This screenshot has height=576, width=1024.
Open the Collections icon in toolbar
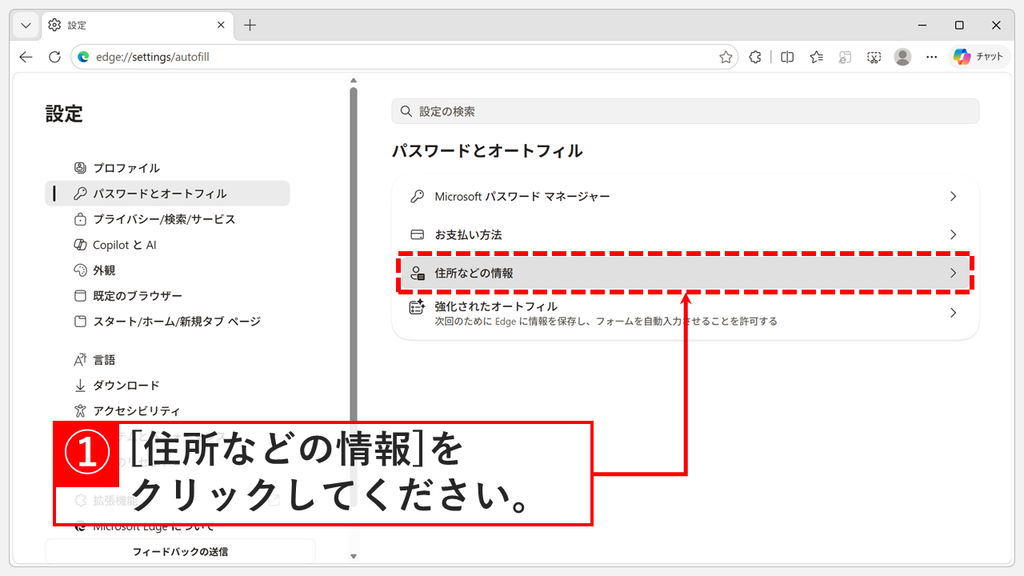point(845,57)
